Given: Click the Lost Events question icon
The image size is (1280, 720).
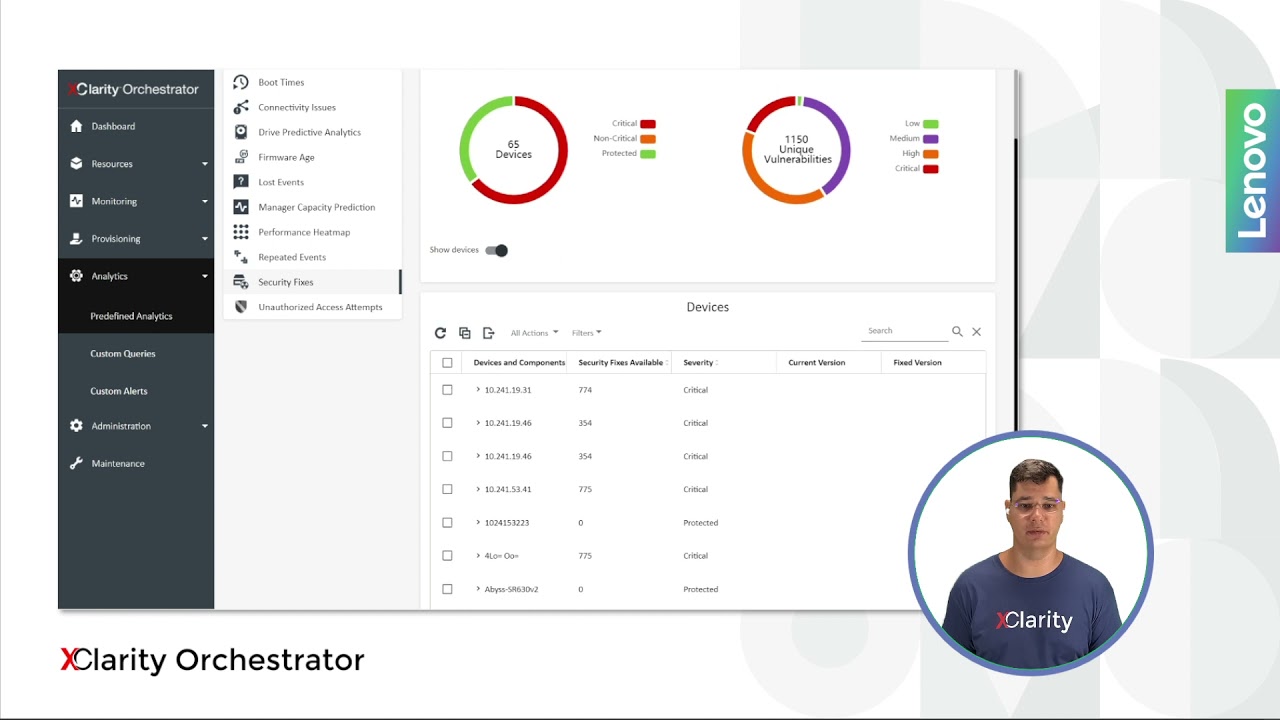Looking at the screenshot, I should (241, 182).
